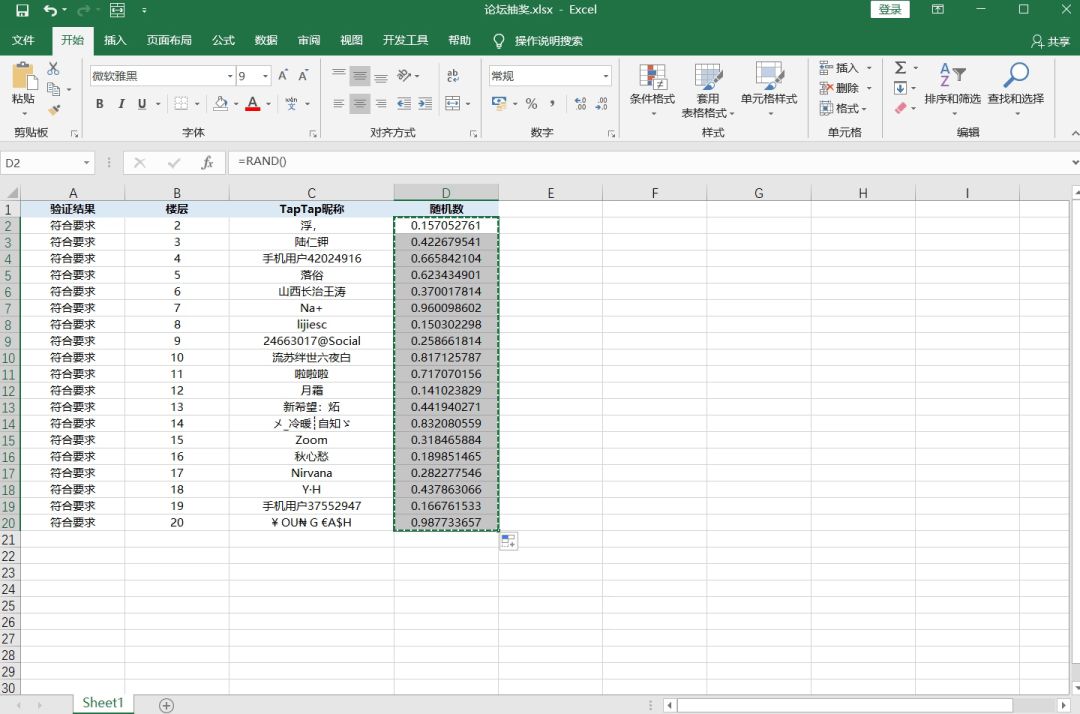
Task: Click the Clear eraser icon
Action: [900, 108]
